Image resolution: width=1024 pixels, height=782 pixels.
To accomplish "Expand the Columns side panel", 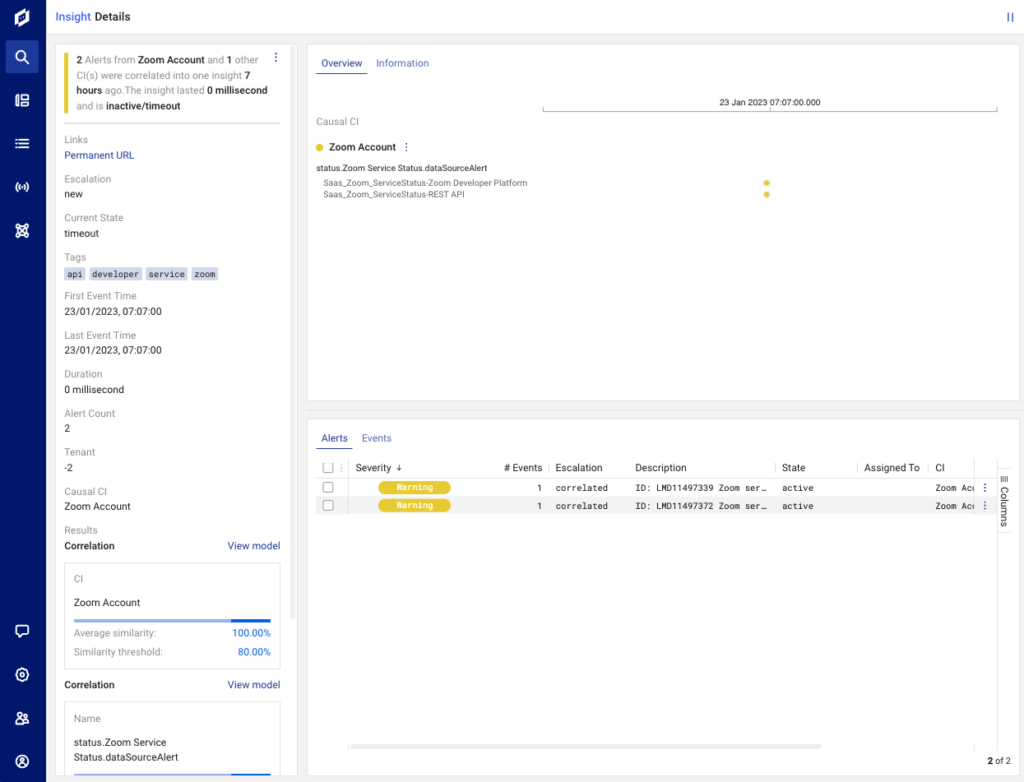I will [1004, 501].
